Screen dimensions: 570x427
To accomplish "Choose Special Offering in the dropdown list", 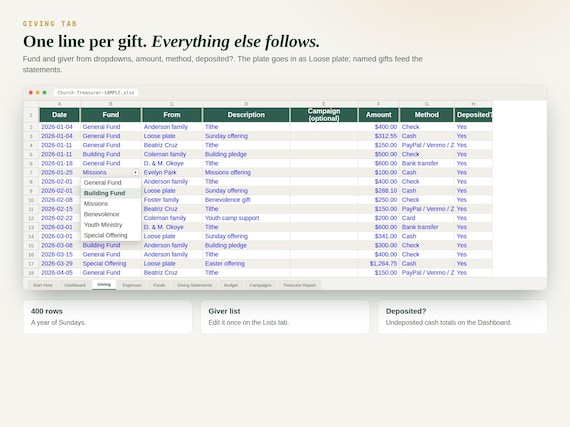I will [111, 235].
